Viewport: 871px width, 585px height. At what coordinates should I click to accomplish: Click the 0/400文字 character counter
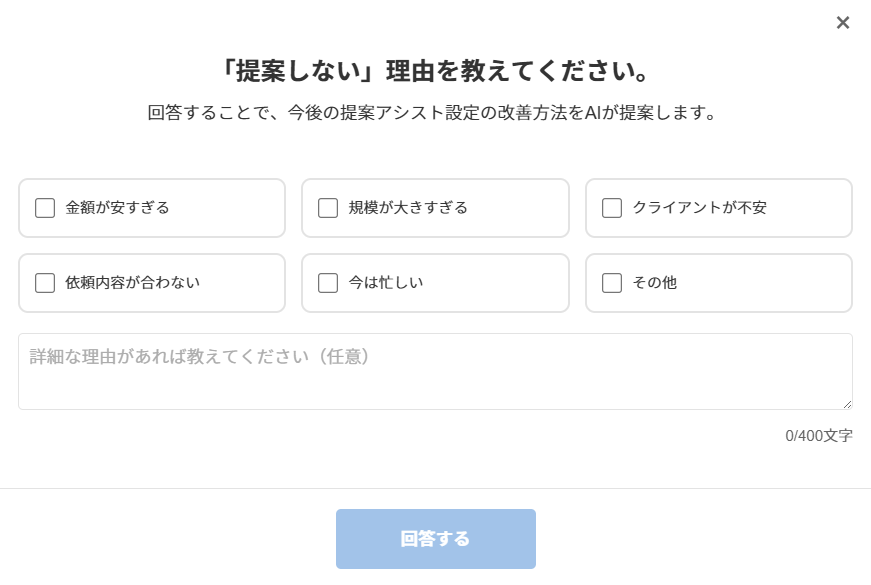(x=819, y=436)
